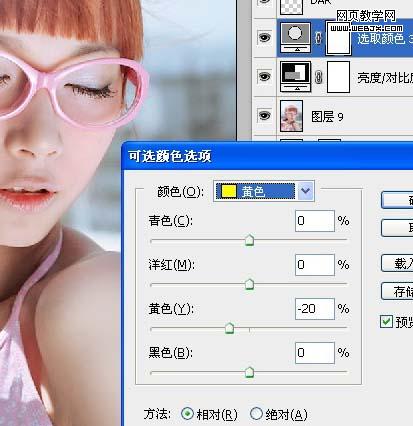Select the 相对(R) method radio button
This screenshot has width=413, height=426.
[187, 414]
